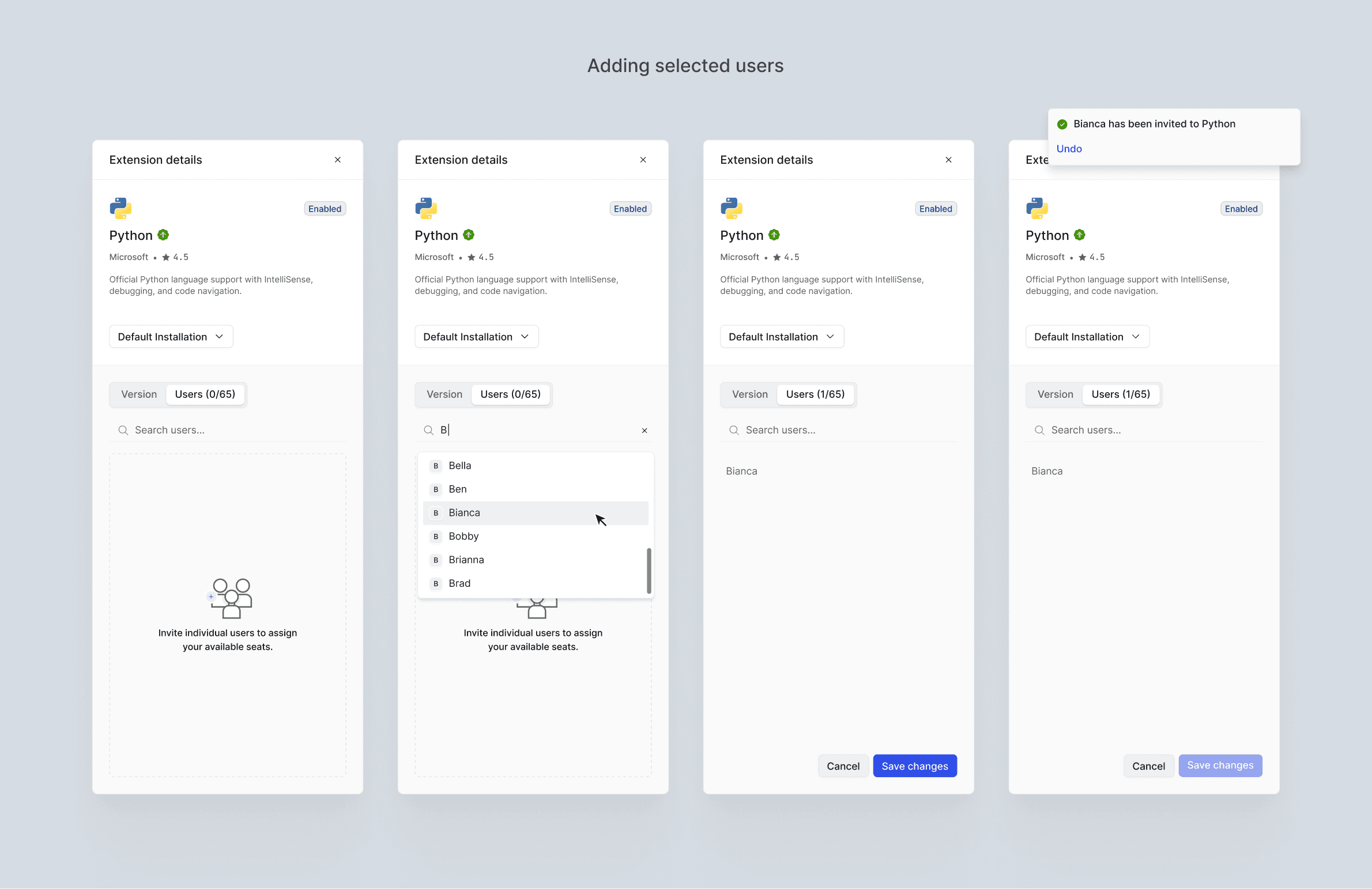1372x889 pixels.
Task: Close the third Extension details dialog
Action: click(x=948, y=160)
